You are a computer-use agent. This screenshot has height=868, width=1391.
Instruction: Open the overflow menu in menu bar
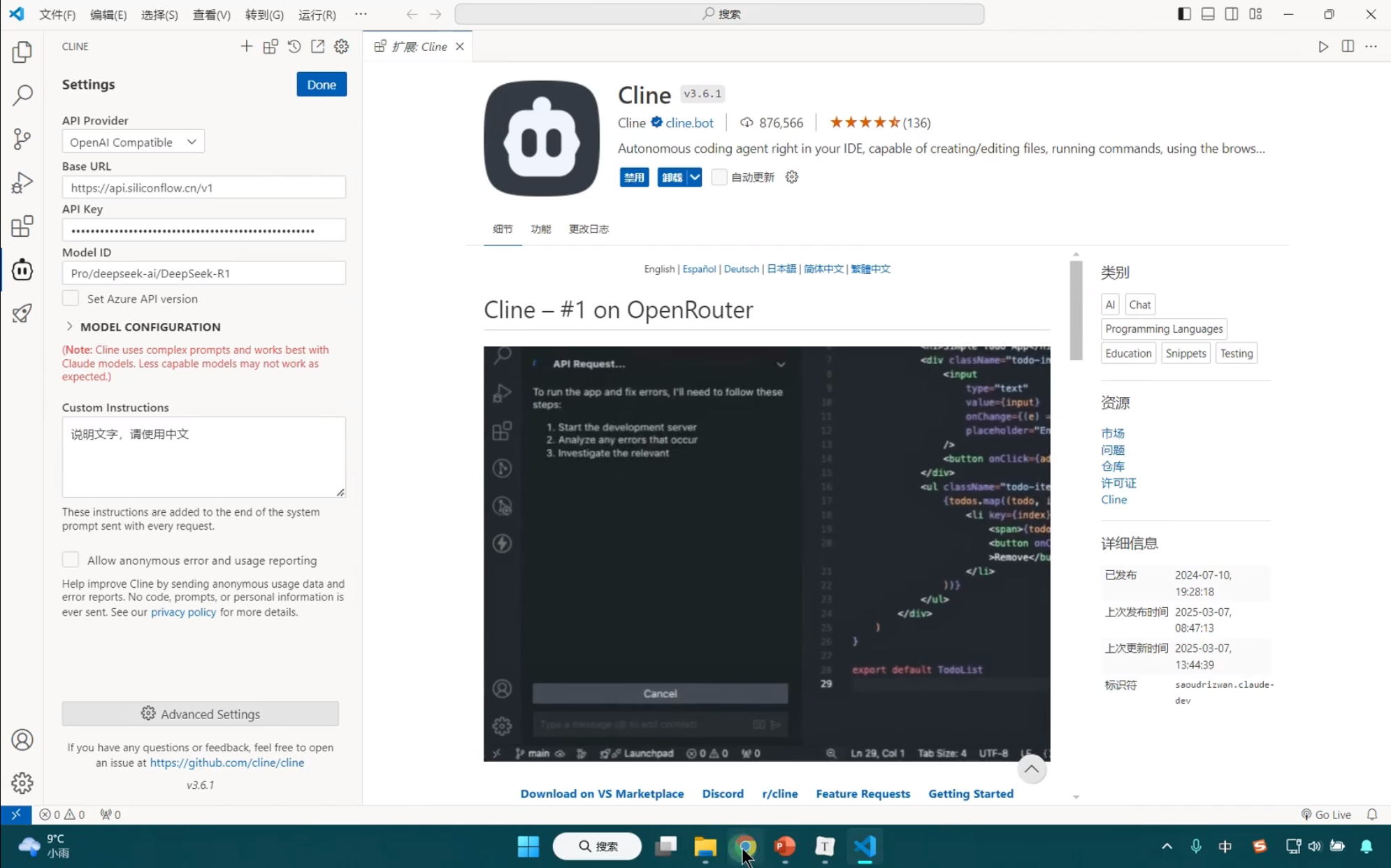[361, 14]
